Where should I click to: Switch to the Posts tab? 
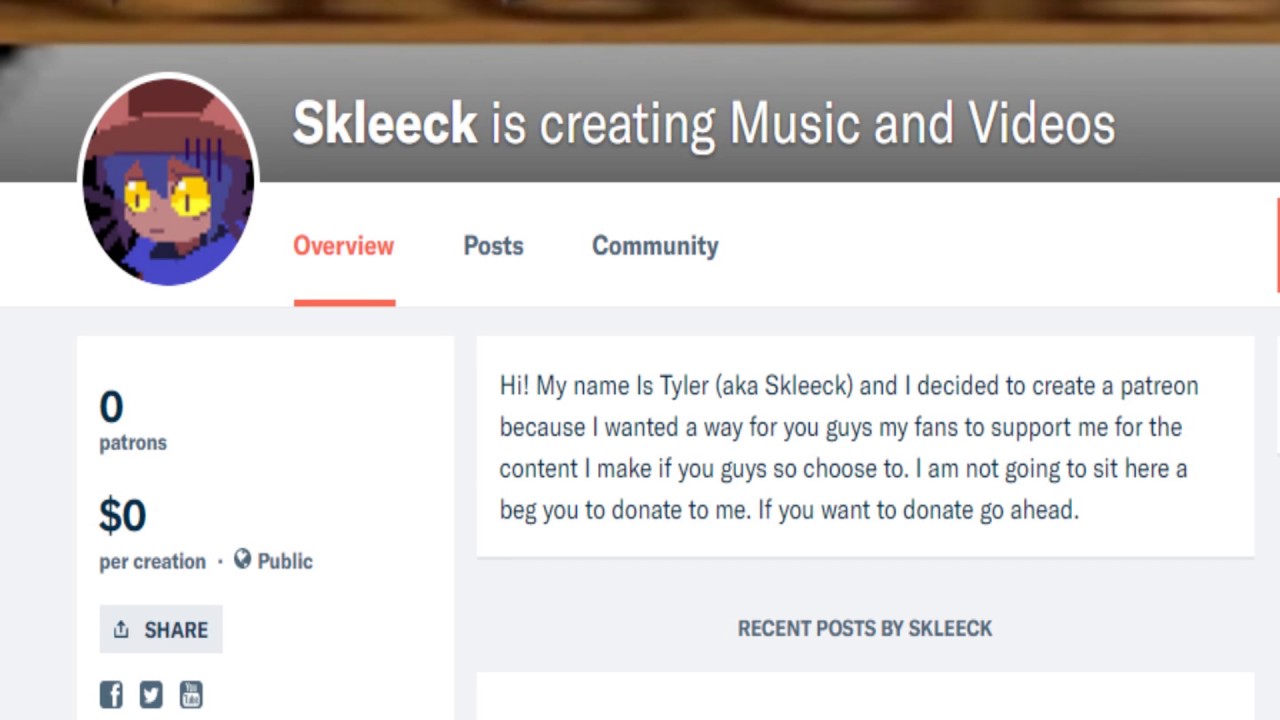pyautogui.click(x=493, y=246)
